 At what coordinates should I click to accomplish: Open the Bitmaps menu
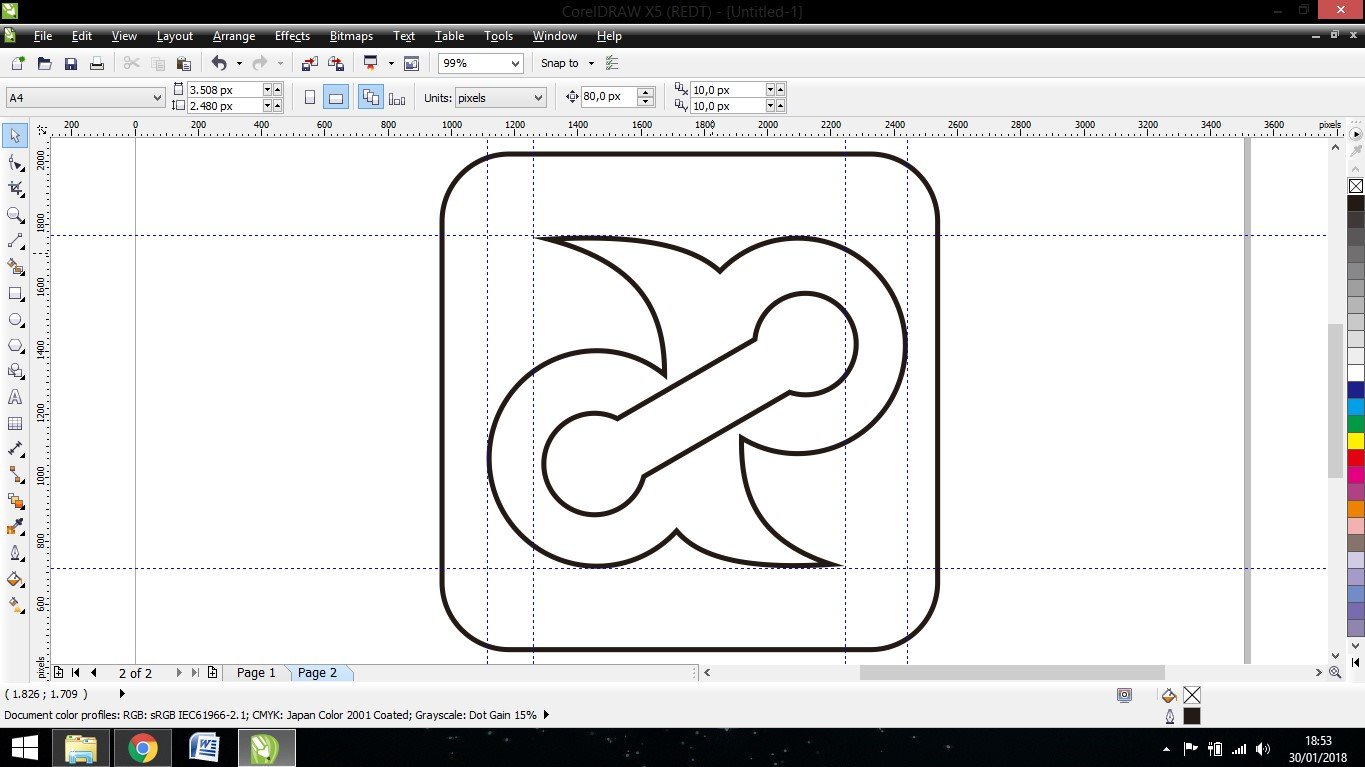pos(351,36)
